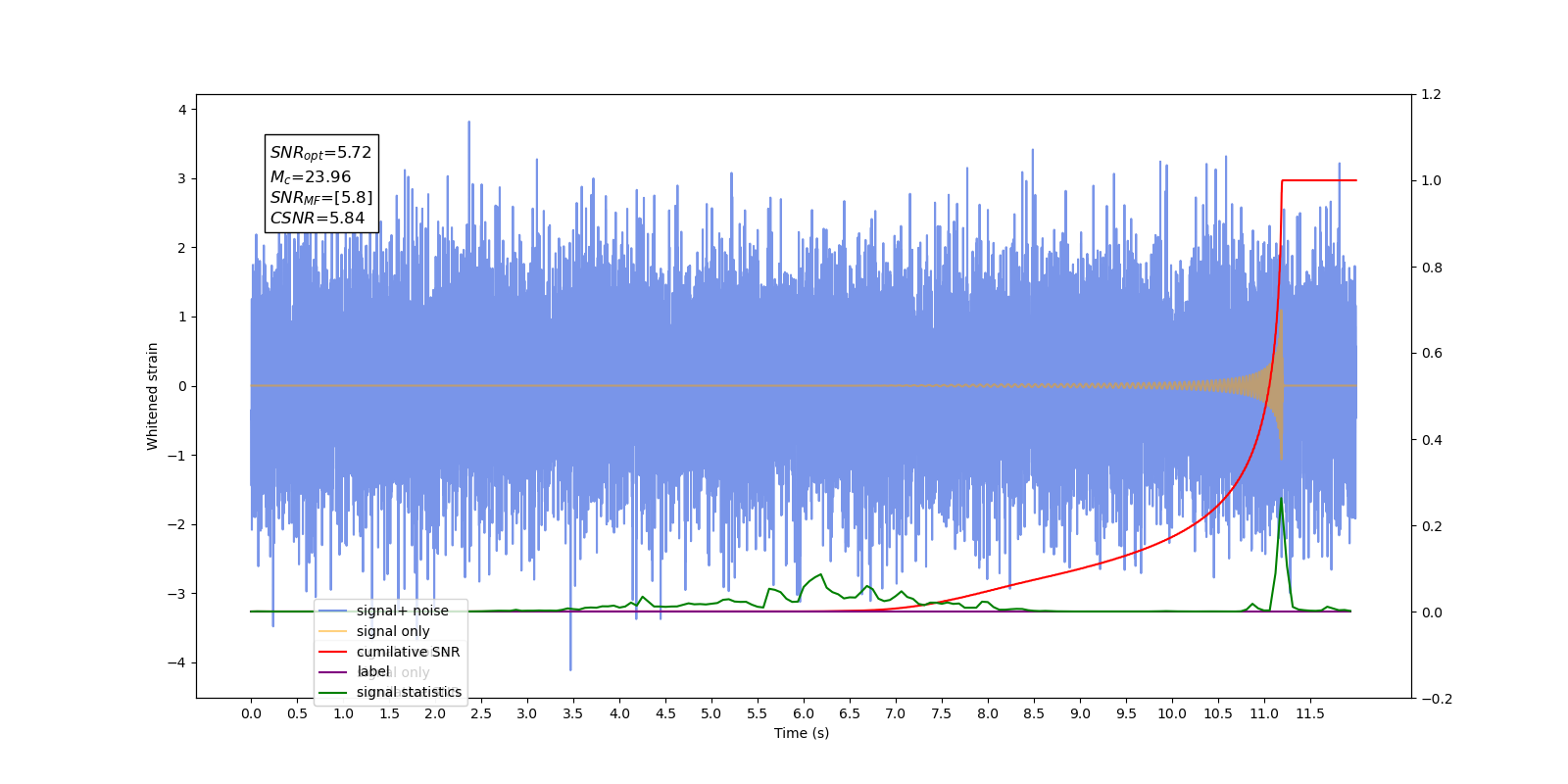Click the x-axis tick label 8.5
Image resolution: width=1568 pixels, height=784 pixels.
click(1034, 713)
